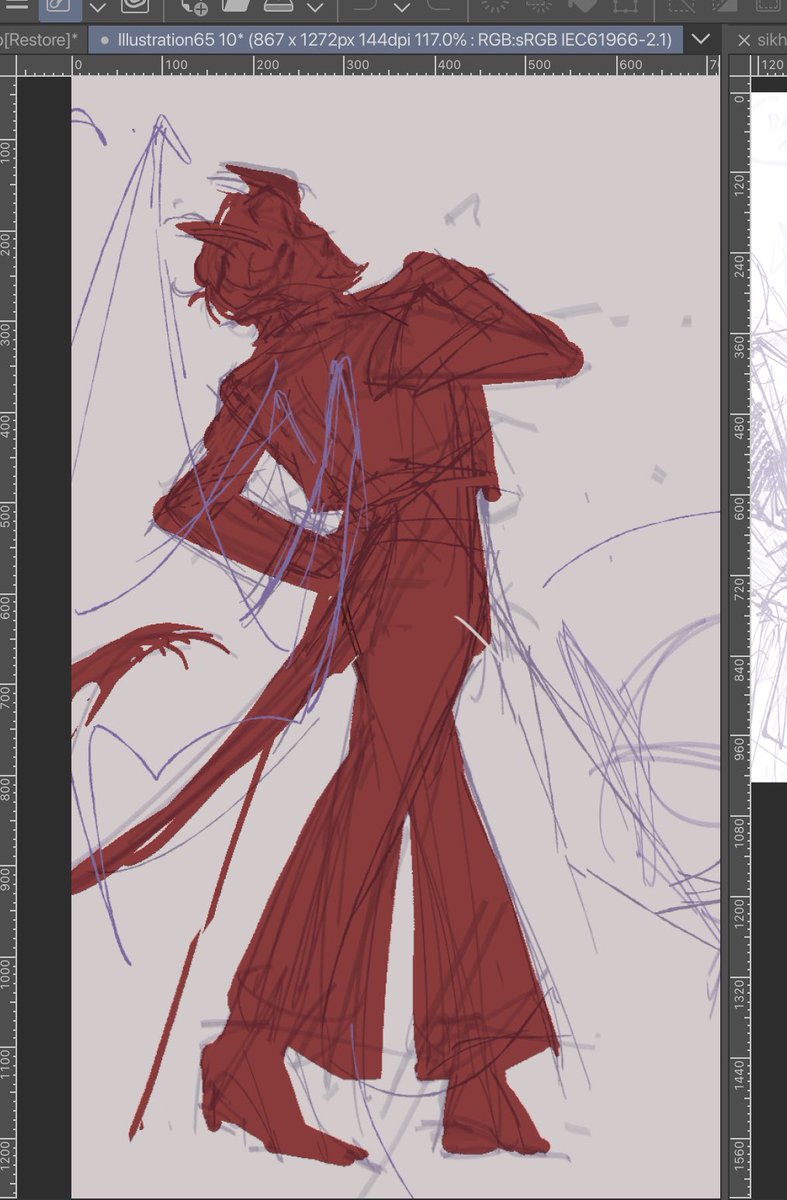Screen dimensions: 787x1200
Task: Switch to the [Restore]* canvas tab
Action: [41, 40]
